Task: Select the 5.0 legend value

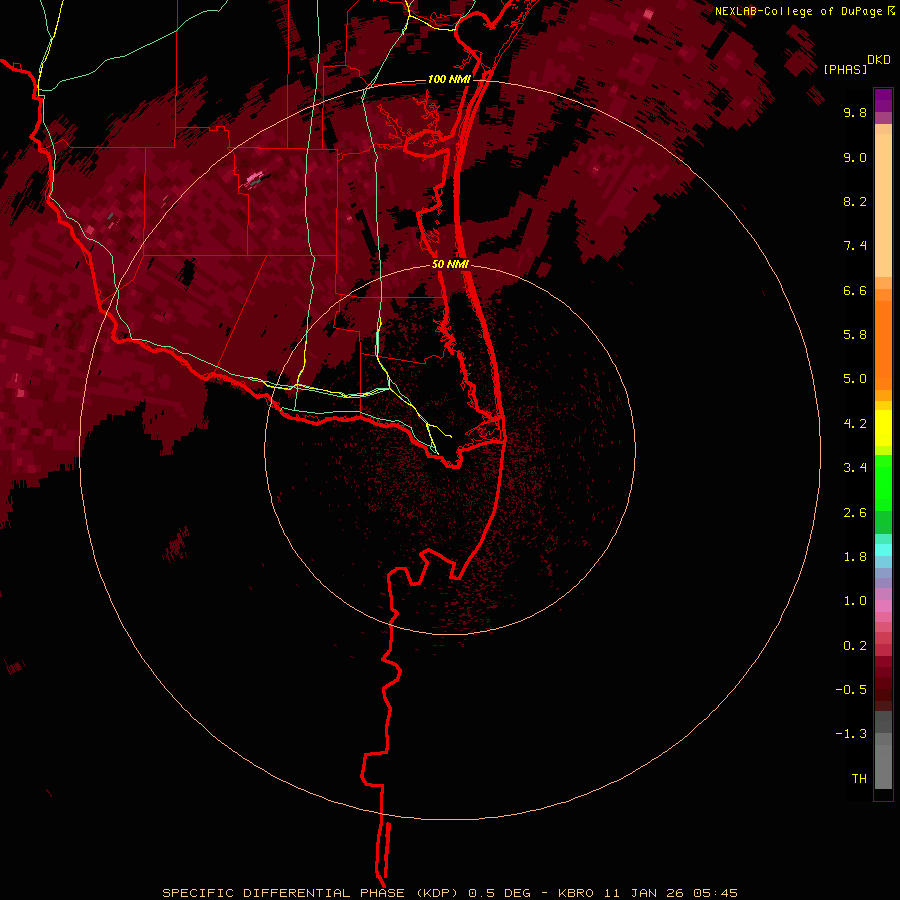Action: [x=855, y=379]
